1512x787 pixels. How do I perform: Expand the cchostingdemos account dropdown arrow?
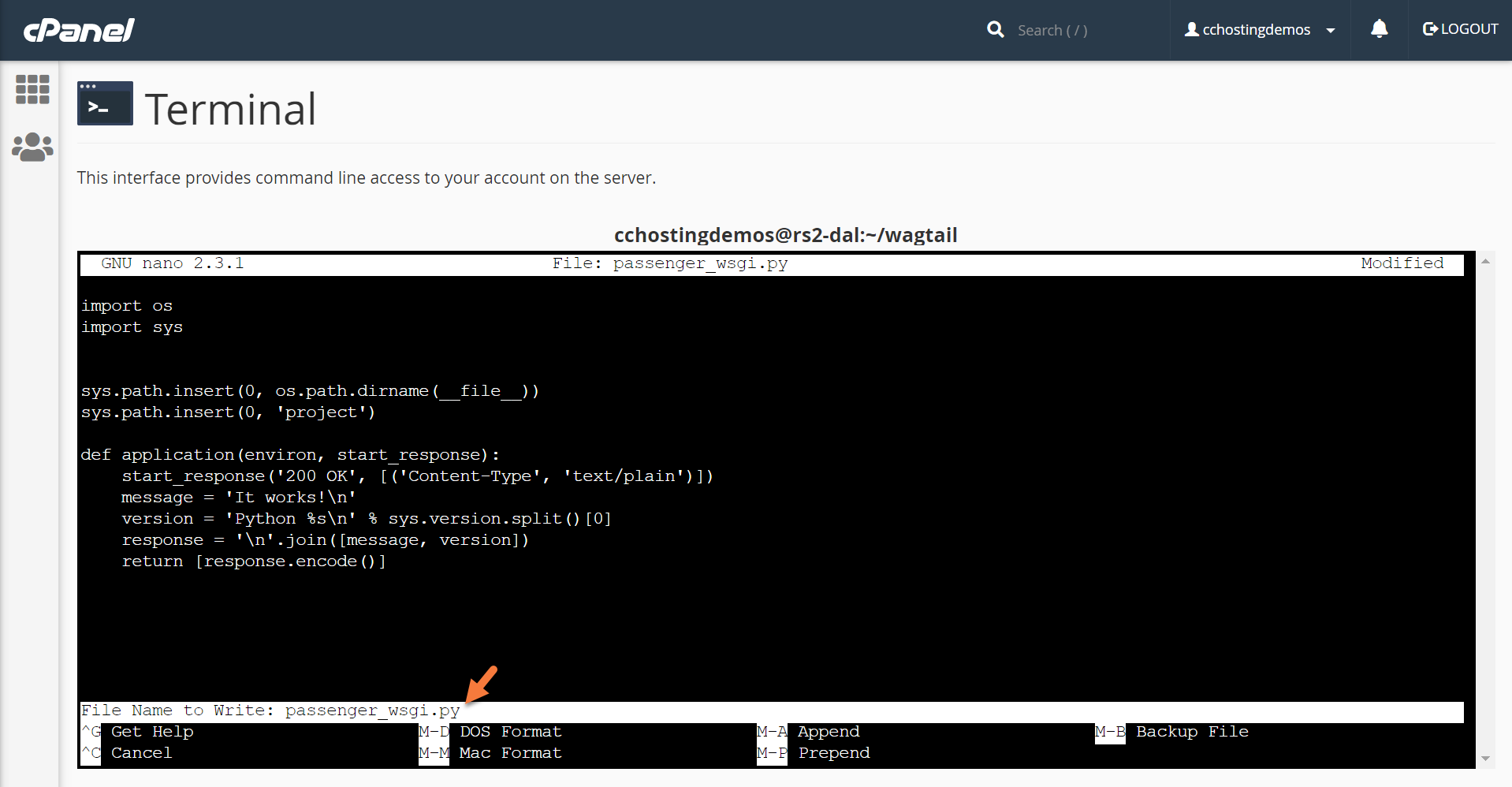(x=1331, y=31)
